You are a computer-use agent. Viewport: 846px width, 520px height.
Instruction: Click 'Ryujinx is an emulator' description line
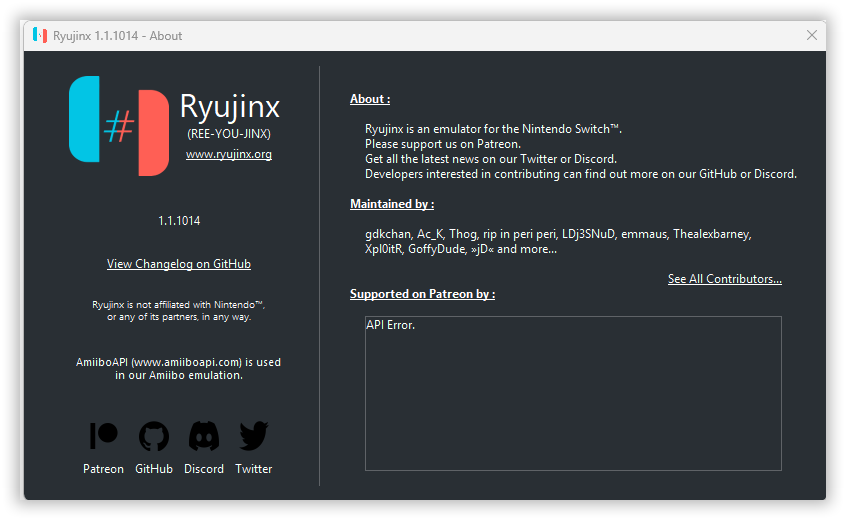coord(494,129)
